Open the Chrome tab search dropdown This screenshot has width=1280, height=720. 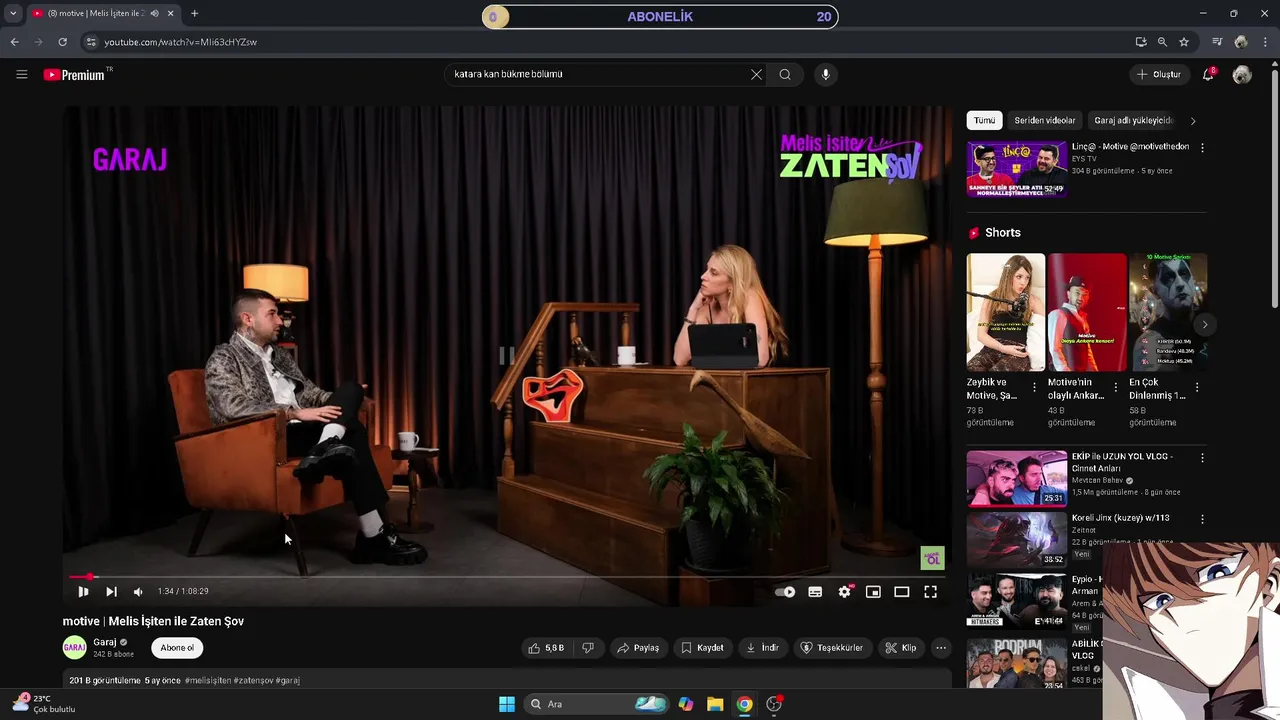pos(13,14)
